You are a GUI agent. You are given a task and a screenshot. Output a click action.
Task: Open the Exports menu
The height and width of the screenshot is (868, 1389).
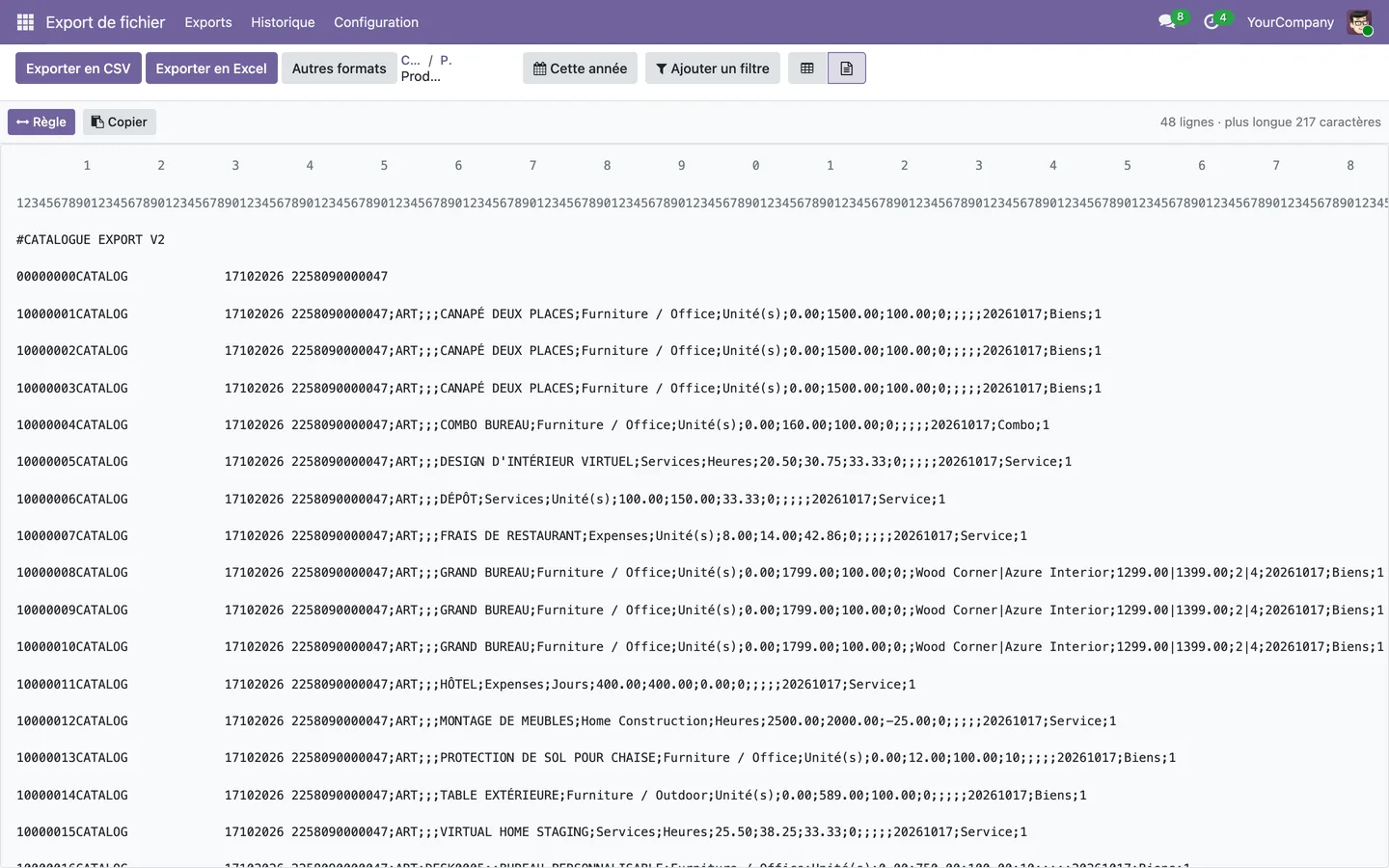point(208,22)
